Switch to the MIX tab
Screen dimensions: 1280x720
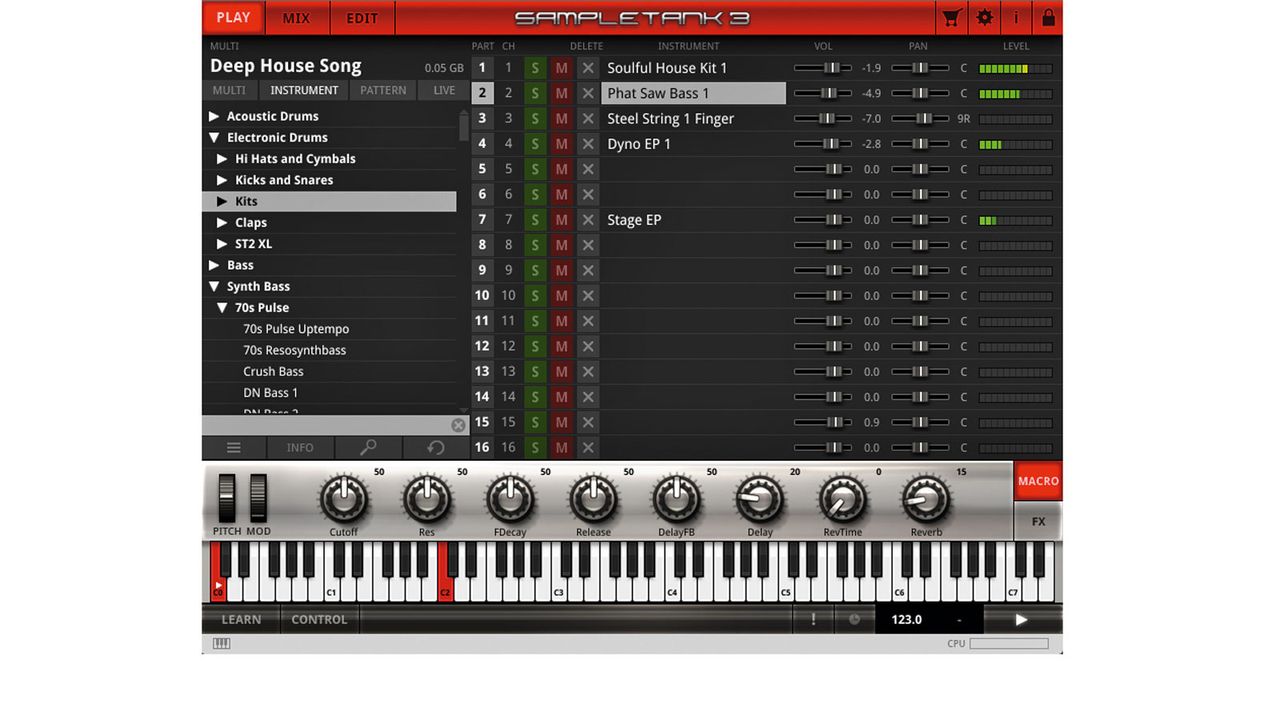pyautogui.click(x=296, y=18)
